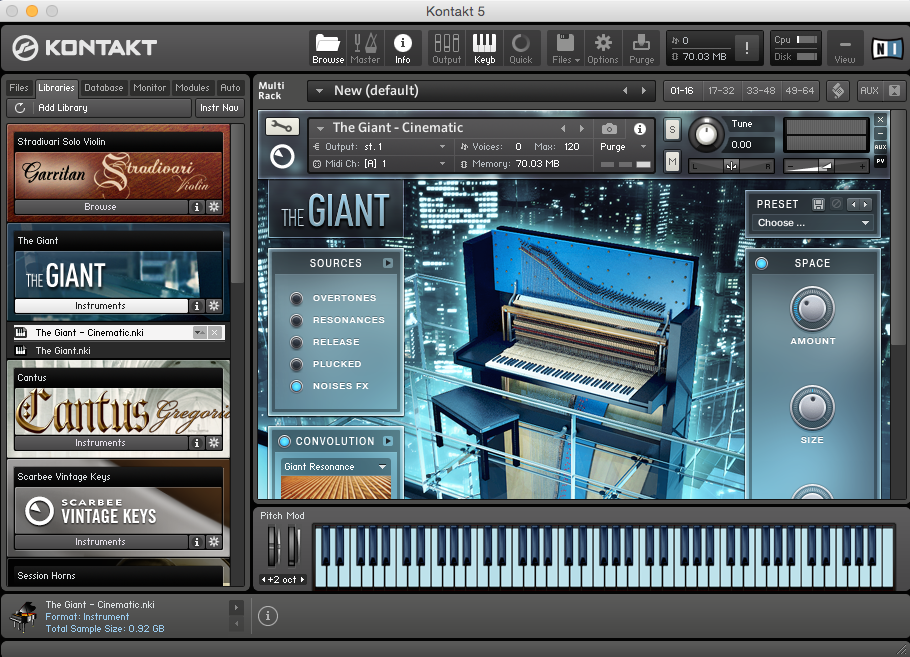Mute the instrument with M button
The height and width of the screenshot is (657, 910).
point(672,162)
